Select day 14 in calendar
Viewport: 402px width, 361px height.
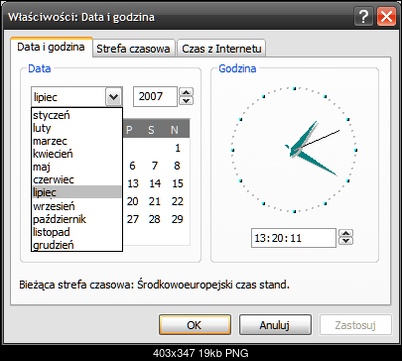pos(155,183)
